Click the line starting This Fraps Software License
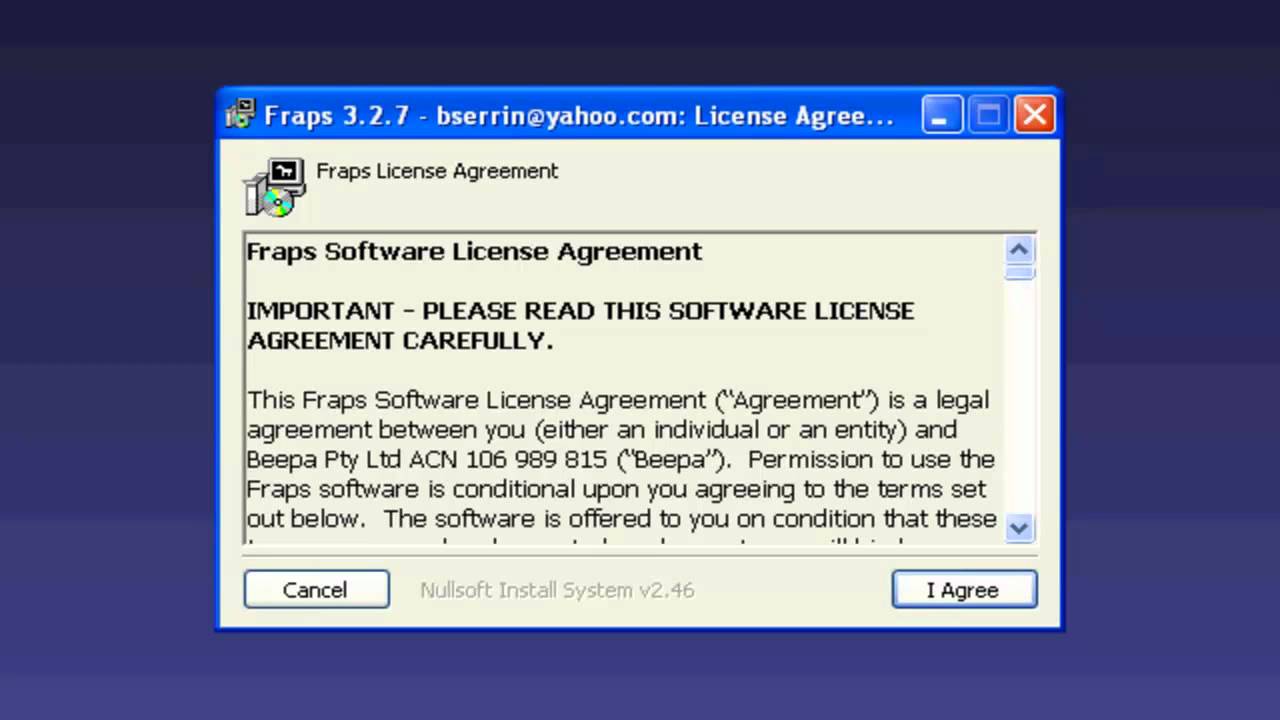 click(618, 400)
